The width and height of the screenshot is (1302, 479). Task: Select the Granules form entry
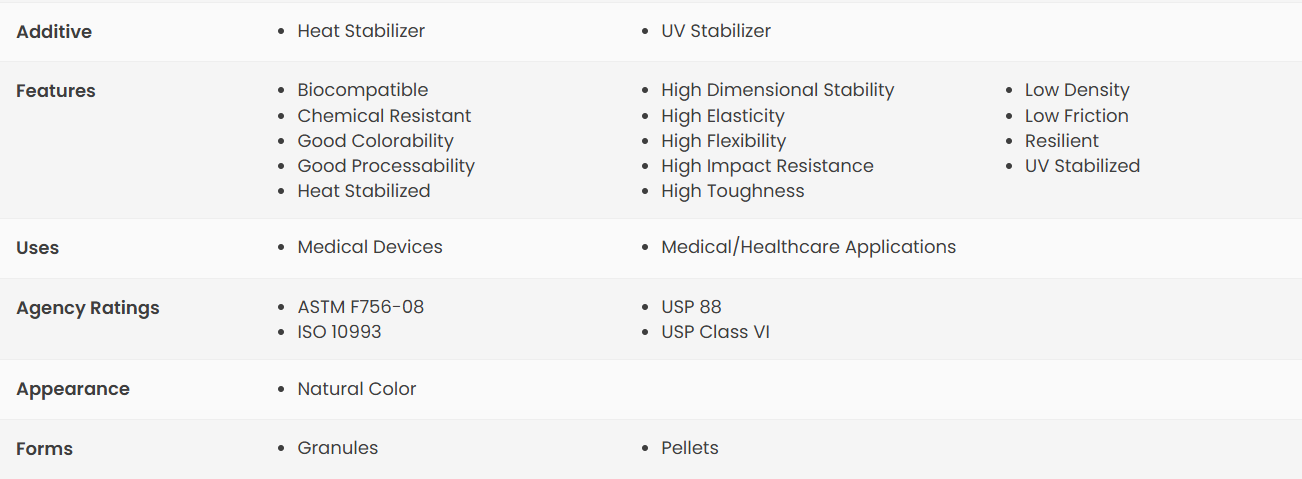[338, 448]
